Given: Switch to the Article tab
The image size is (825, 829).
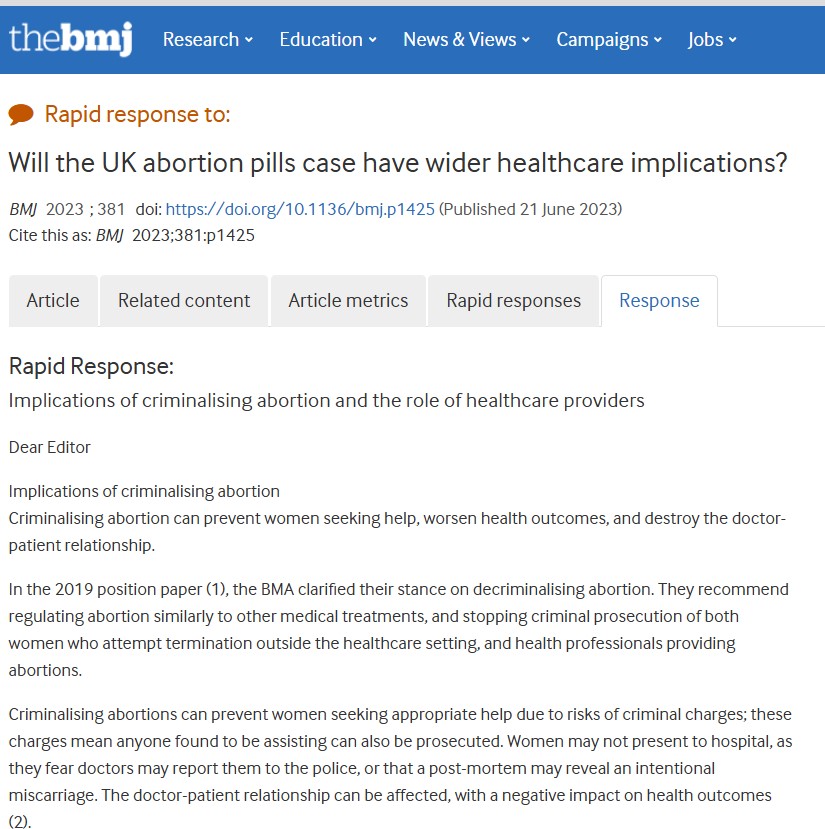Looking at the screenshot, I should pyautogui.click(x=53, y=300).
